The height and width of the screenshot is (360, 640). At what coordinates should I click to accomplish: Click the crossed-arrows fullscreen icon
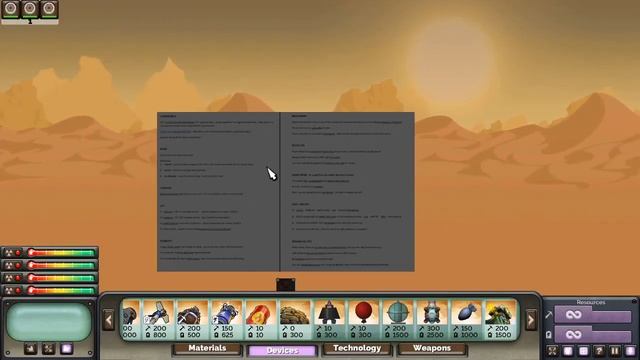[x=552, y=351]
